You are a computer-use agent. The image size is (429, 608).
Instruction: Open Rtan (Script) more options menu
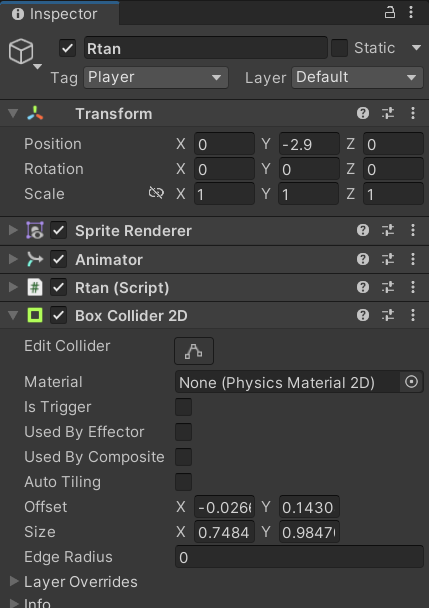[413, 287]
